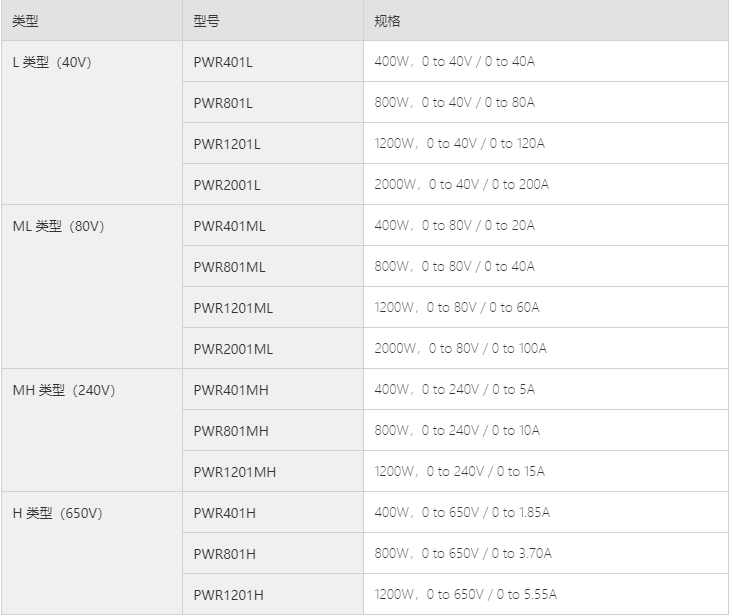Select the L 类型 (40V) category cell
The height and width of the screenshot is (616, 732).
pos(92,123)
